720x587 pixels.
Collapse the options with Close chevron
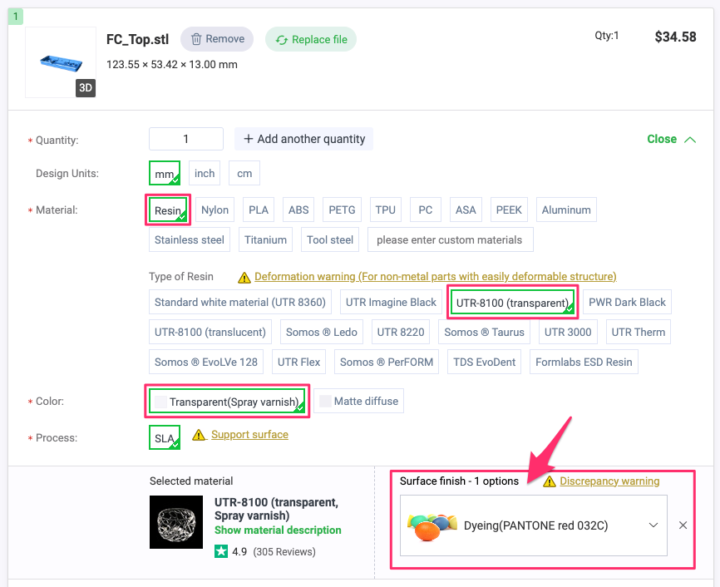click(690, 140)
